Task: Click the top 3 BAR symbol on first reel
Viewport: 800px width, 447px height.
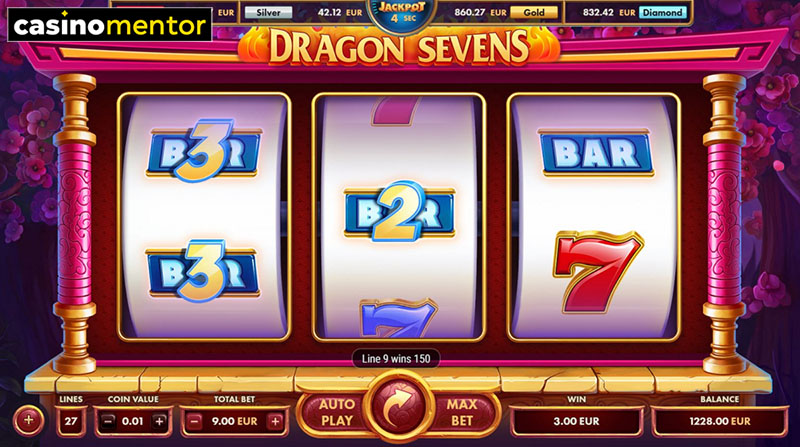Action: pos(204,151)
